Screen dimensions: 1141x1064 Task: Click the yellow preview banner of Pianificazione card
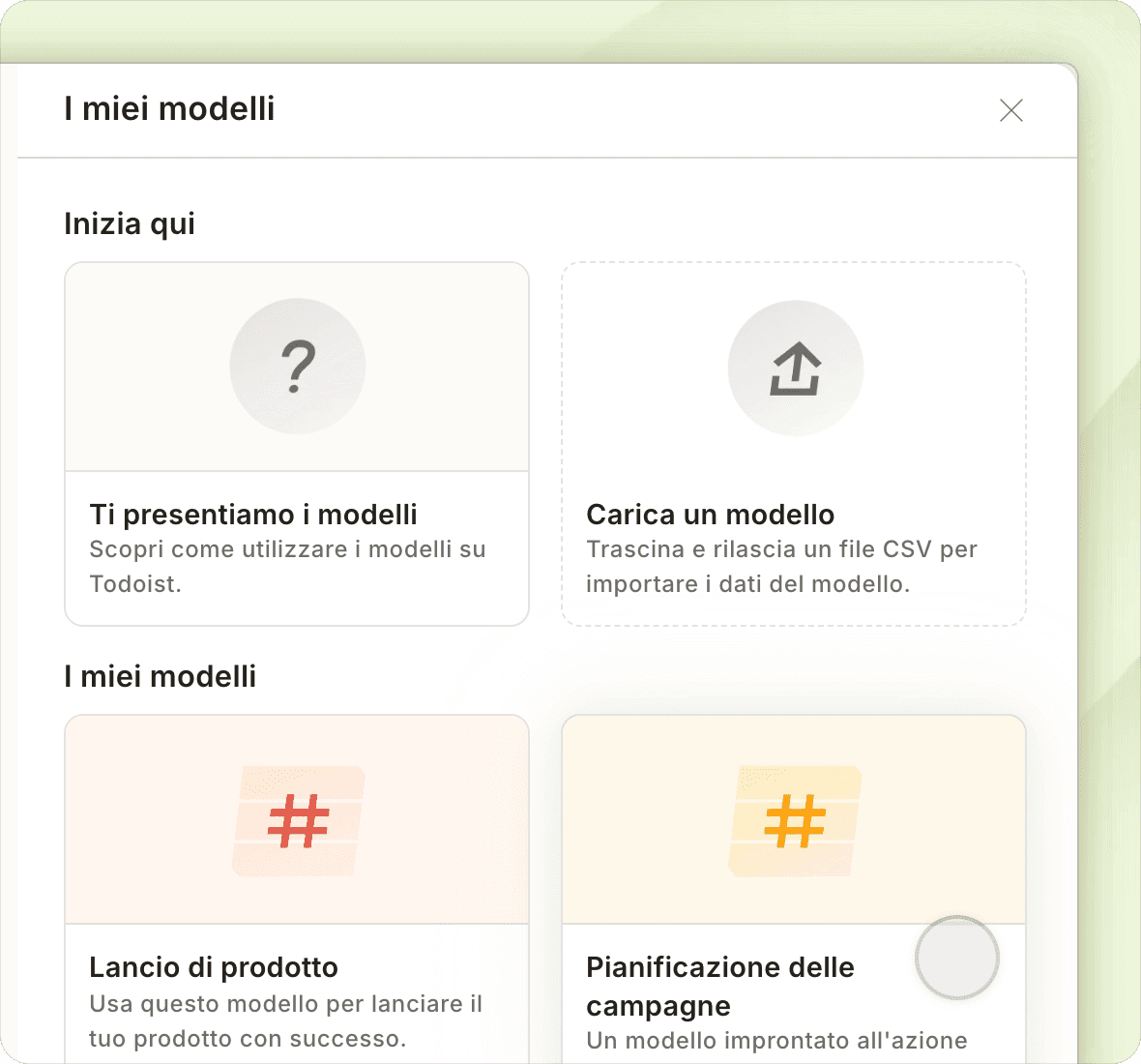[928, 822]
